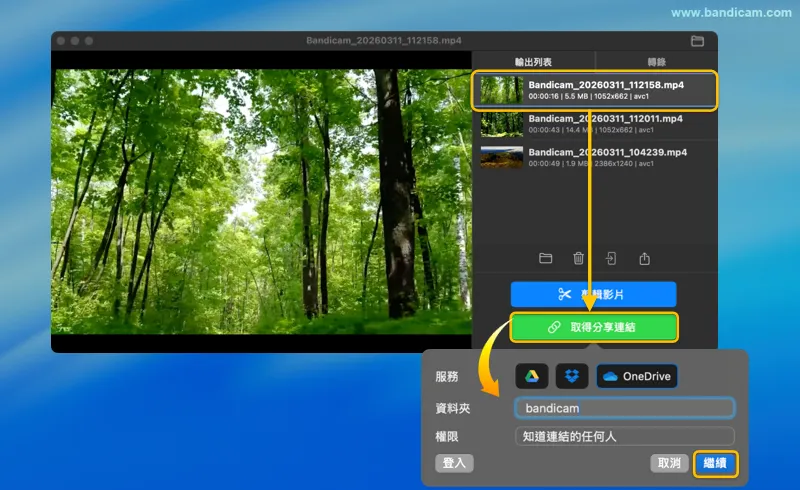Click the green 取得分享連結 button
The image size is (800, 490).
pos(594,327)
